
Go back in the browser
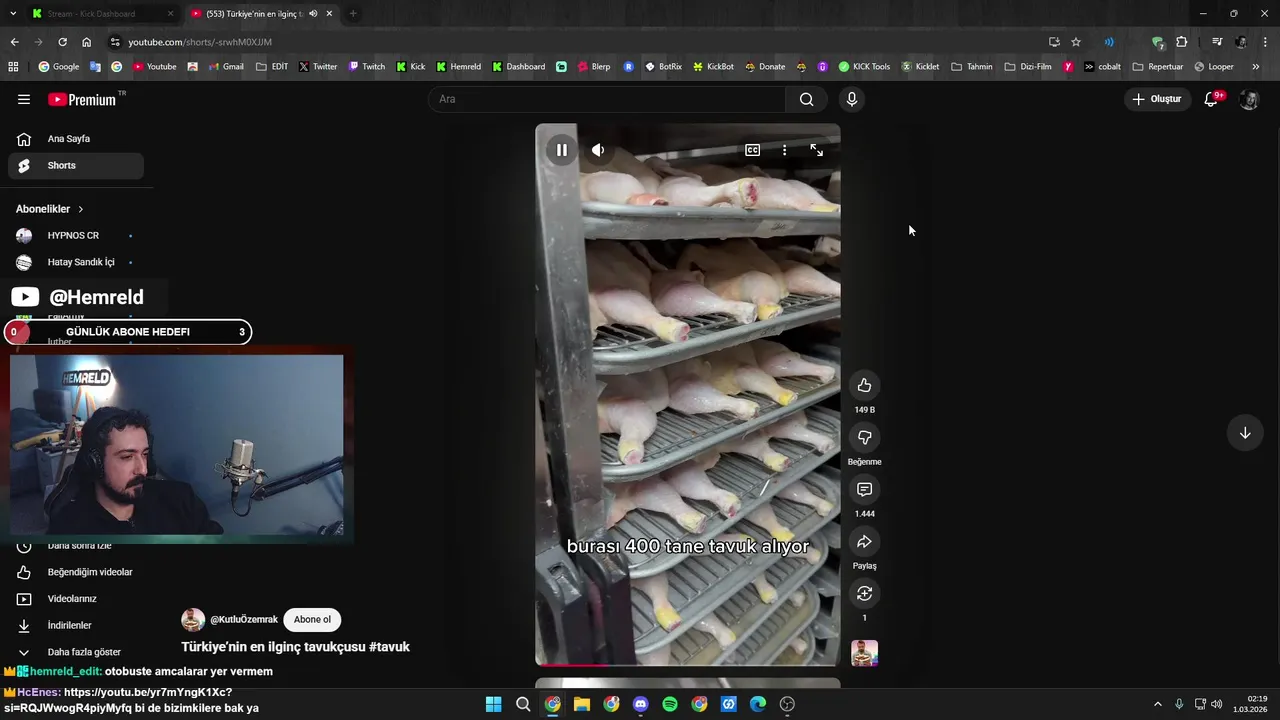point(14,42)
